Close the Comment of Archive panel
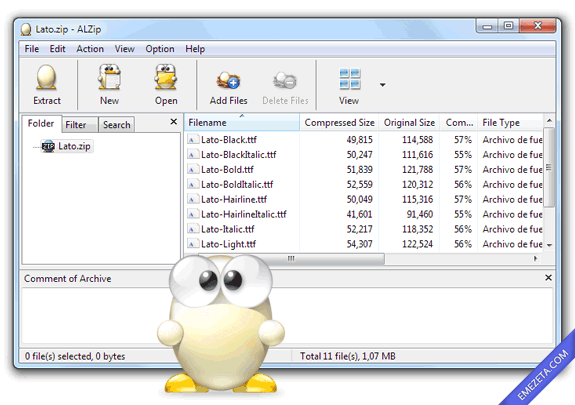Screen dimensions: 575x405 [548, 278]
